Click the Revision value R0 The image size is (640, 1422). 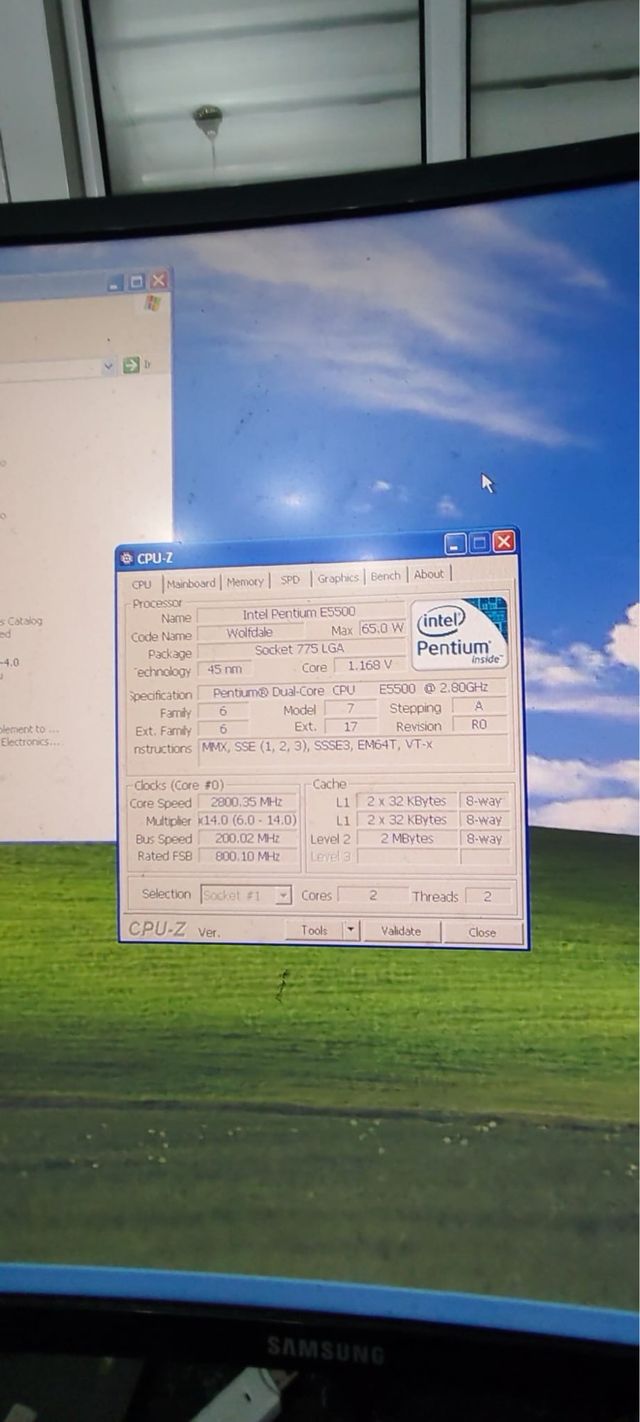tap(480, 724)
